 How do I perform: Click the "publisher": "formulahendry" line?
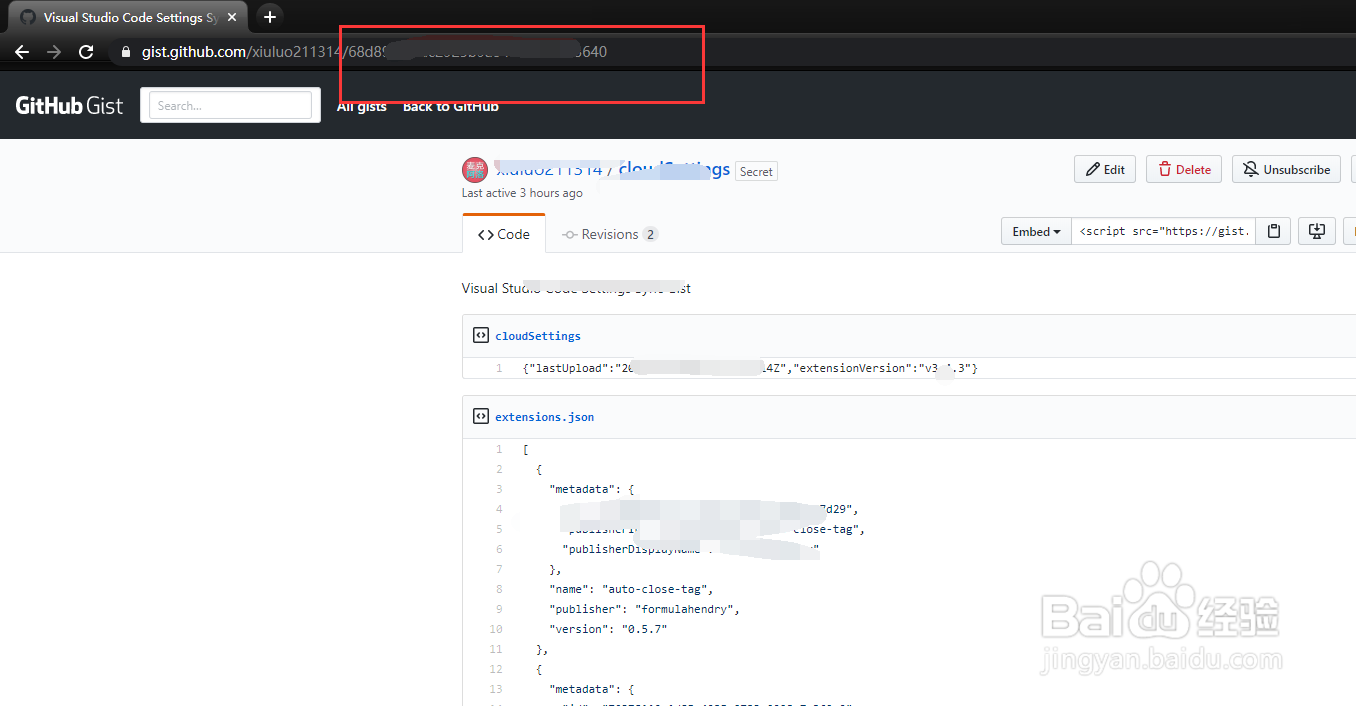coord(644,609)
